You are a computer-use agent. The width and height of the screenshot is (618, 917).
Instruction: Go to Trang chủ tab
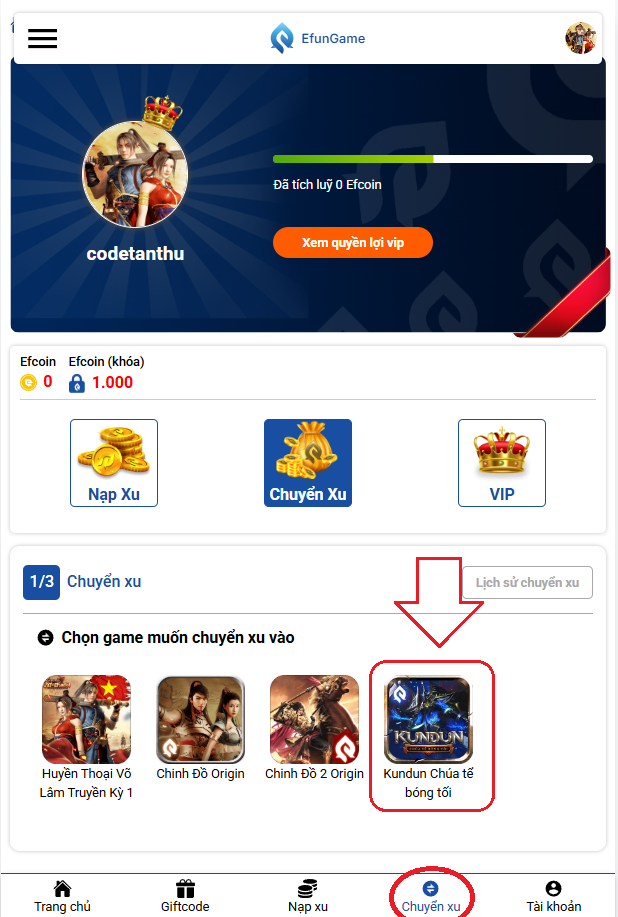[62, 897]
